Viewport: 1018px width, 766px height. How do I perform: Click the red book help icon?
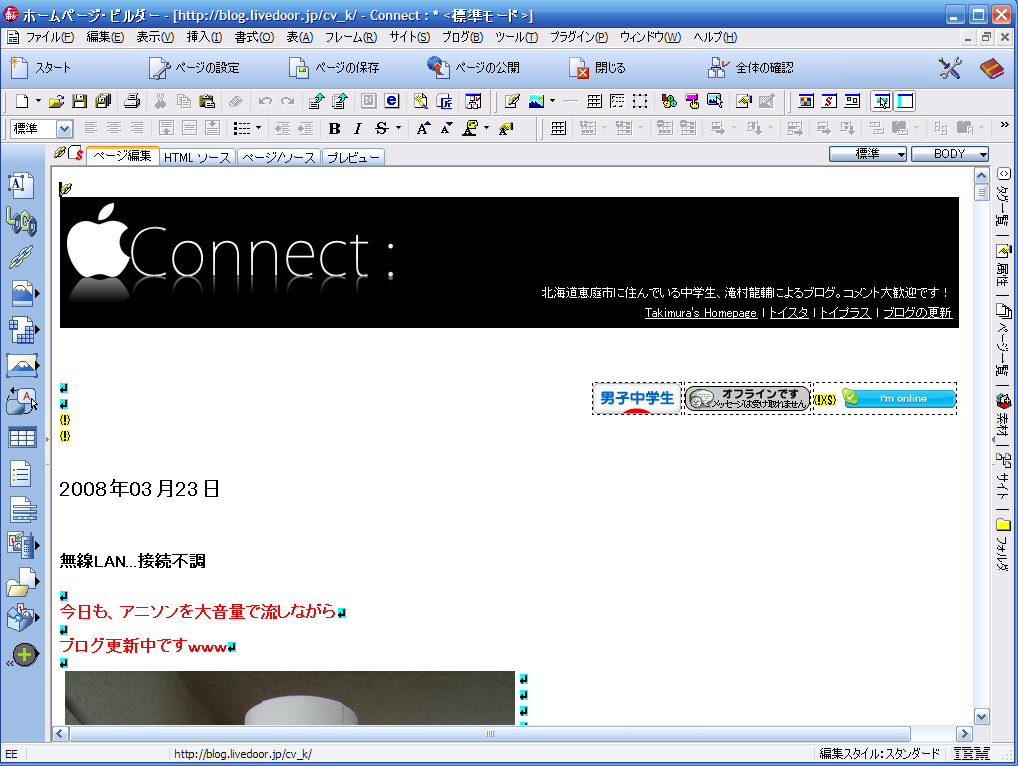pos(991,68)
